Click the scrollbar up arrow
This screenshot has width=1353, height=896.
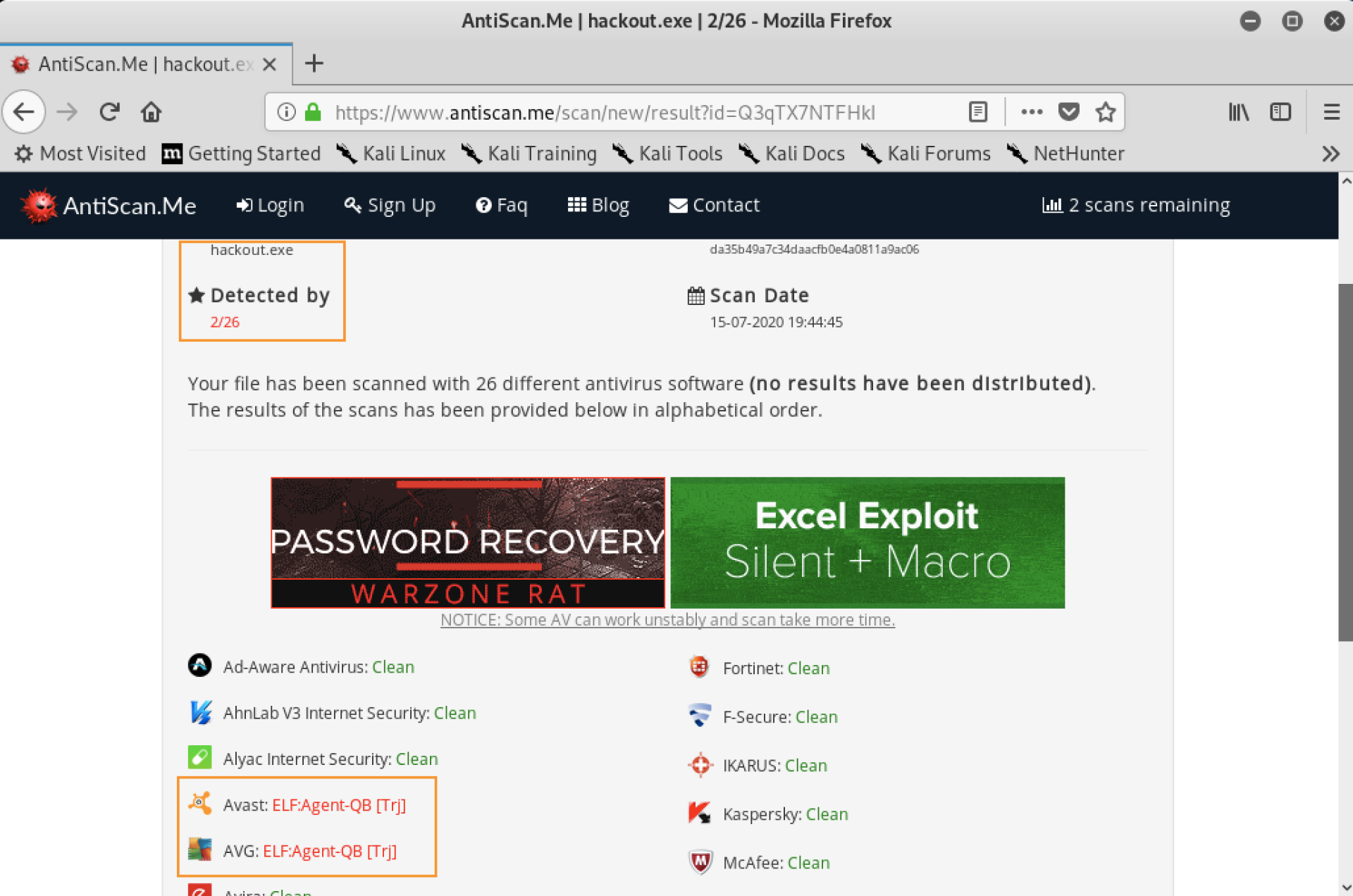pyautogui.click(x=1345, y=181)
